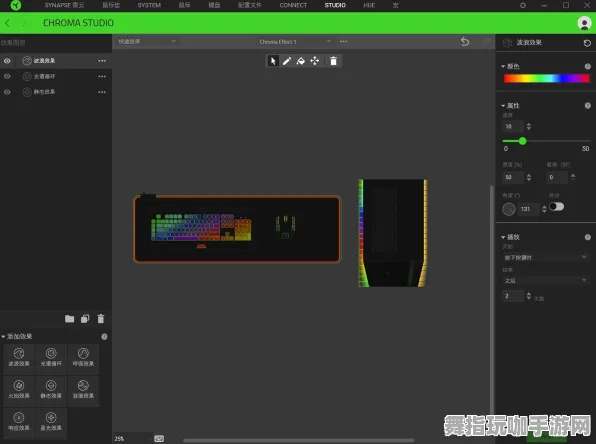
Task: Go back with the left arrow in green header
Action: pyautogui.click(x=7, y=23)
